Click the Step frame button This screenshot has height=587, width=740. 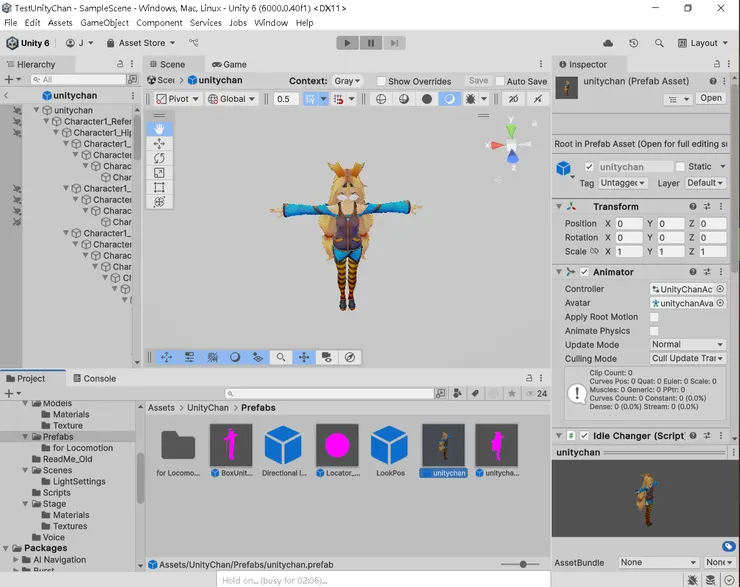pyautogui.click(x=396, y=43)
